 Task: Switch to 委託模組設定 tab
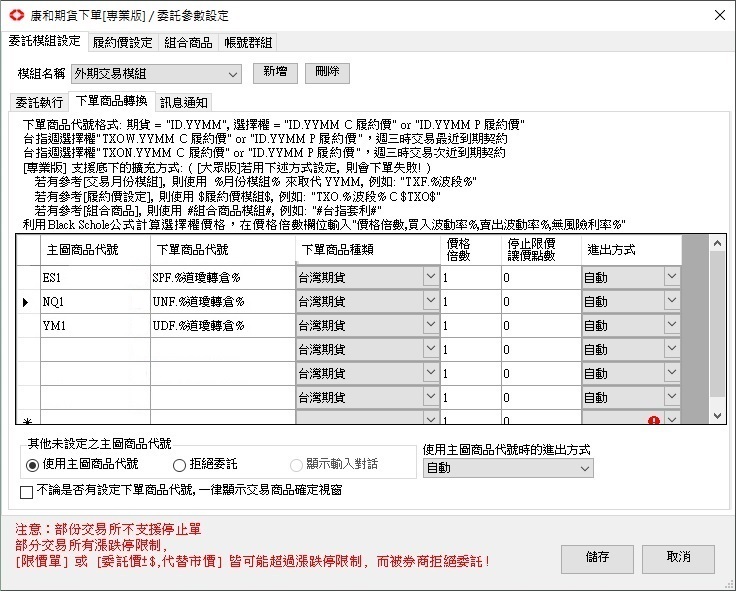coord(45,41)
